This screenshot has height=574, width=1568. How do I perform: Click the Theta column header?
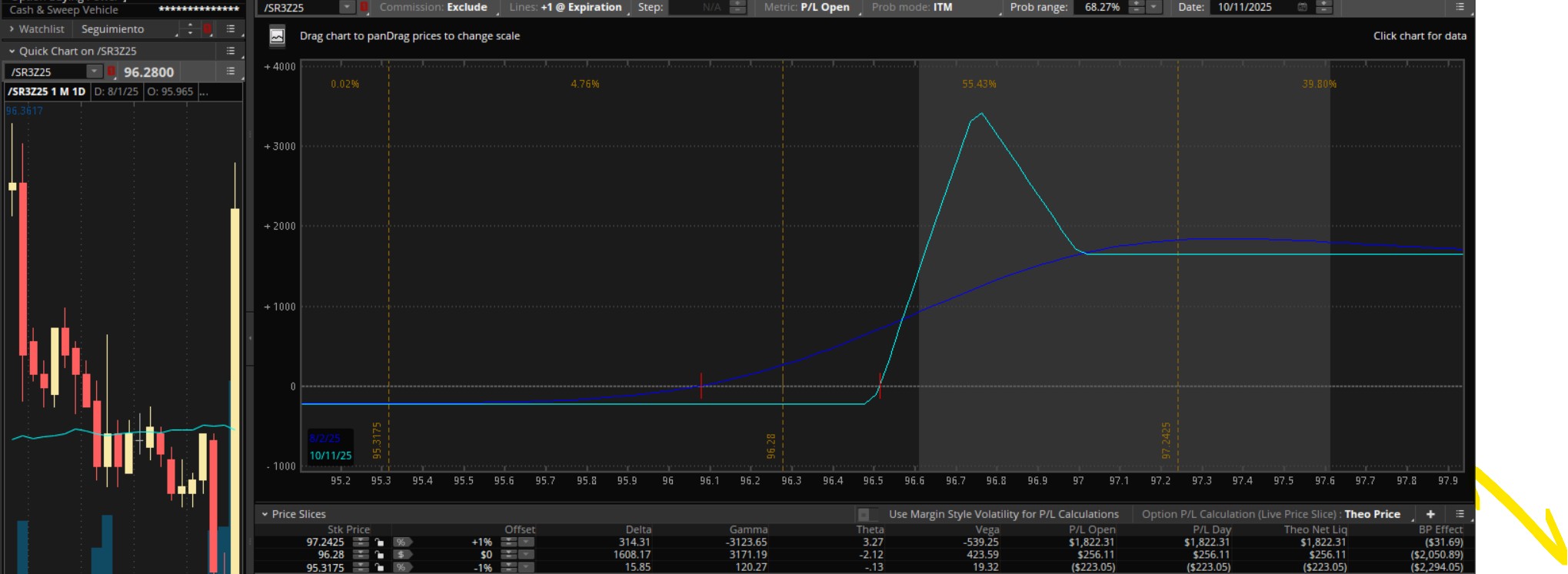[870, 529]
